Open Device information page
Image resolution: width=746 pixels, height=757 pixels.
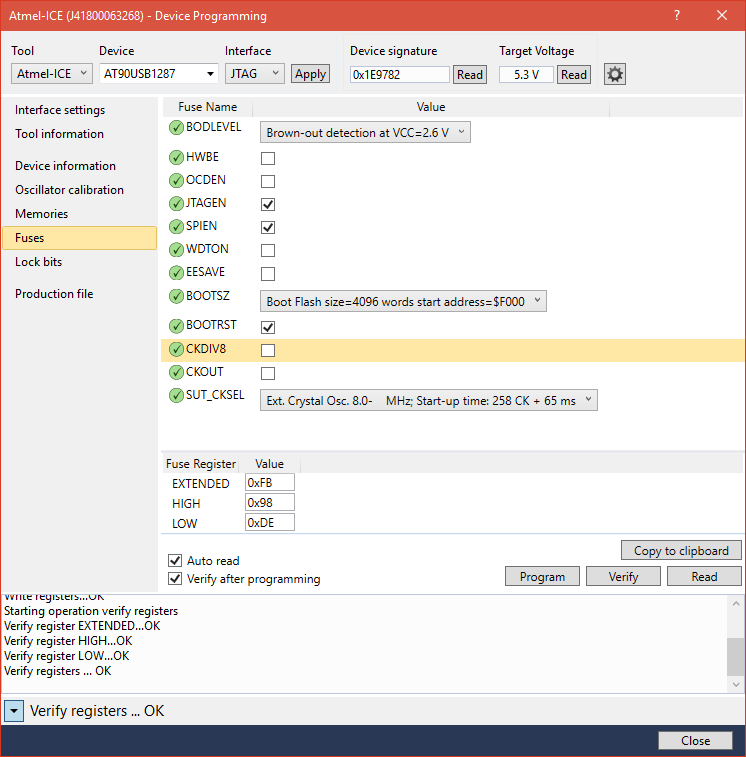65,166
